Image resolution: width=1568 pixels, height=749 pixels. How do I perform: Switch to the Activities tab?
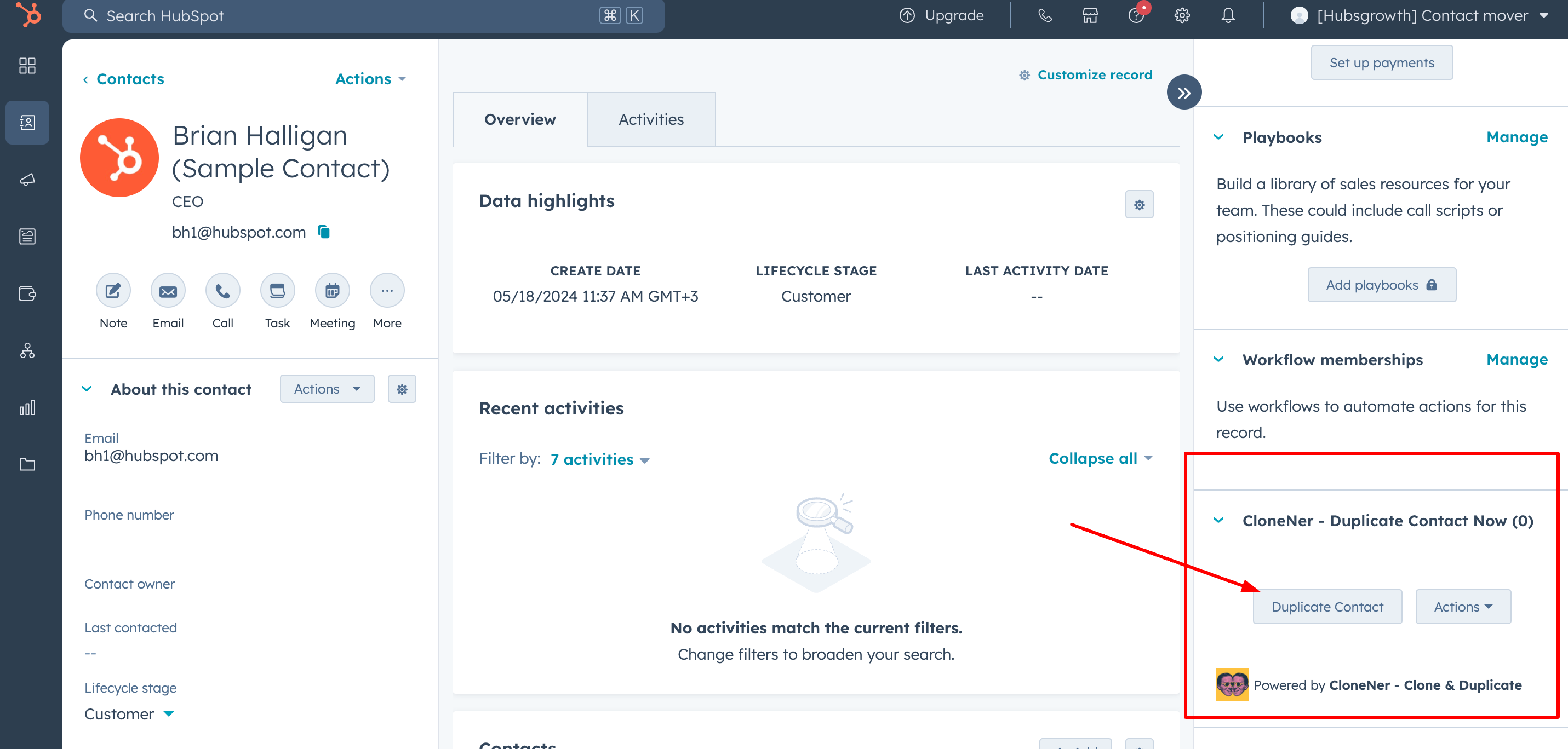[651, 120]
